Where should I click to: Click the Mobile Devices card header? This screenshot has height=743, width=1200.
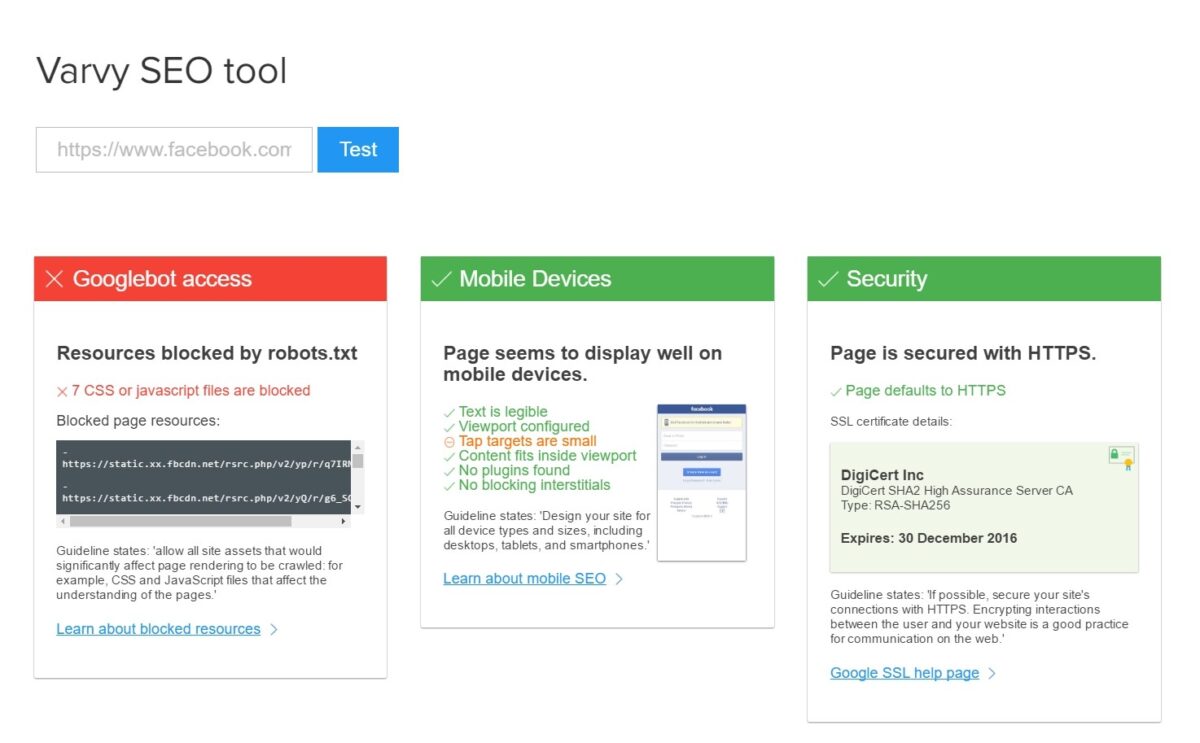click(x=597, y=279)
